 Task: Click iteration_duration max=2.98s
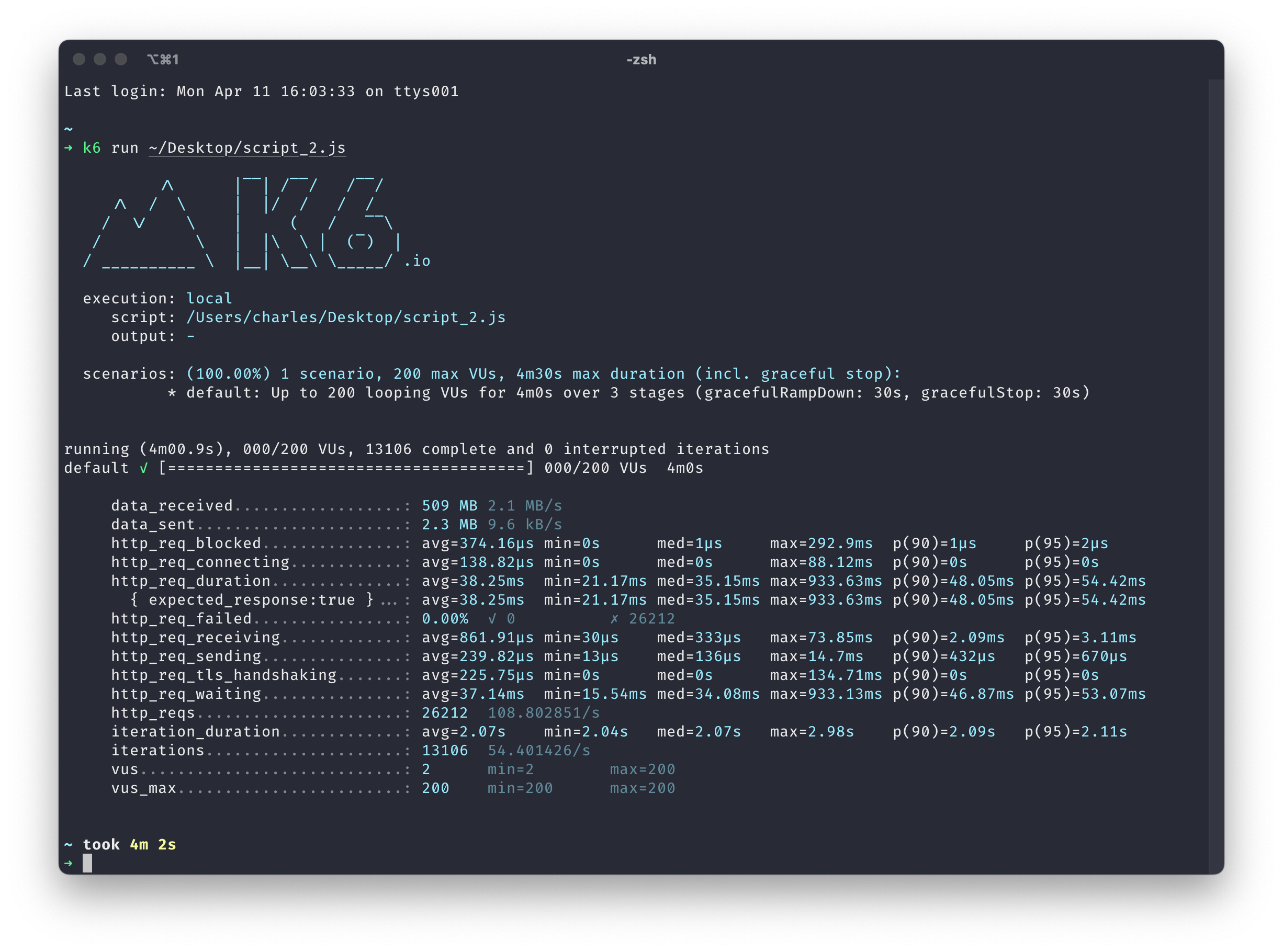(x=812, y=732)
